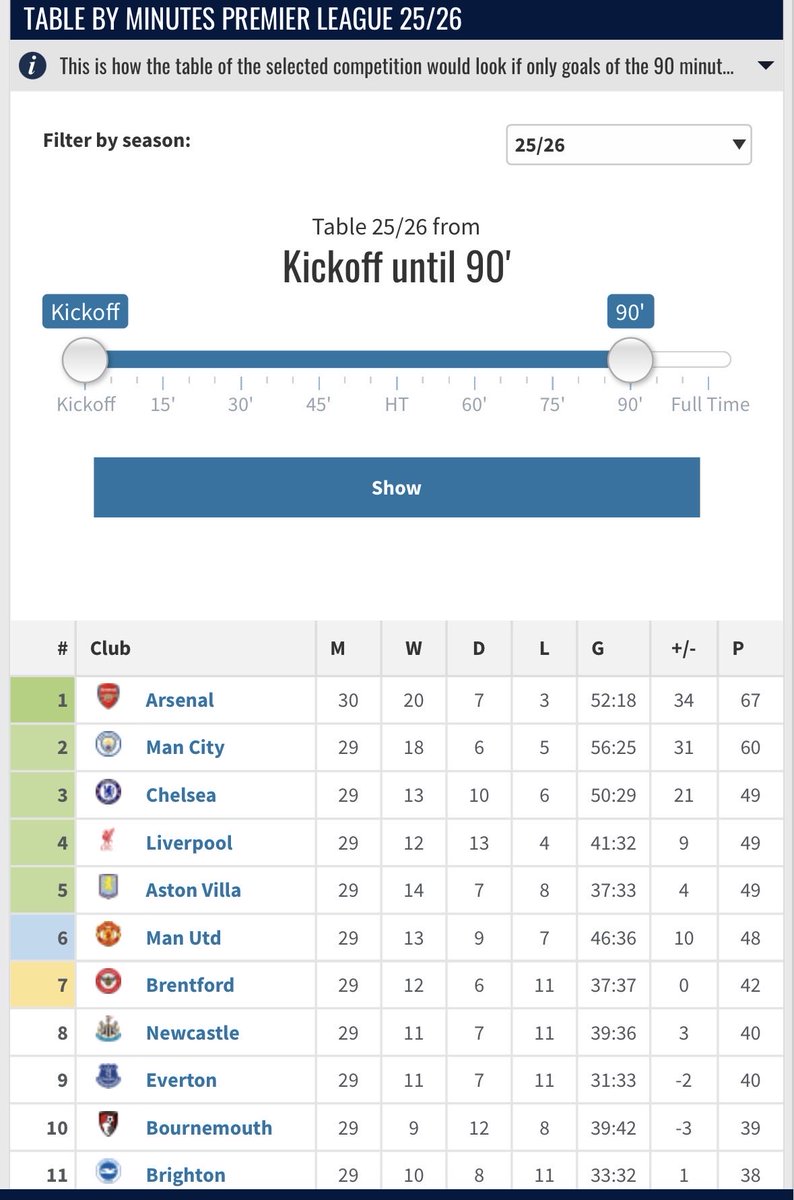Image resolution: width=794 pixels, height=1200 pixels.
Task: Click the Brentford club crest icon
Action: [107, 984]
